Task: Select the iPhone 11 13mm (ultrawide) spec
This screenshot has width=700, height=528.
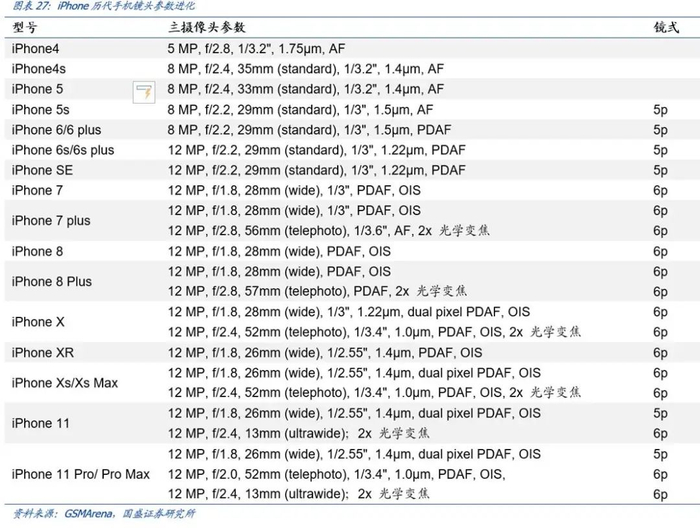Action: click(299, 433)
